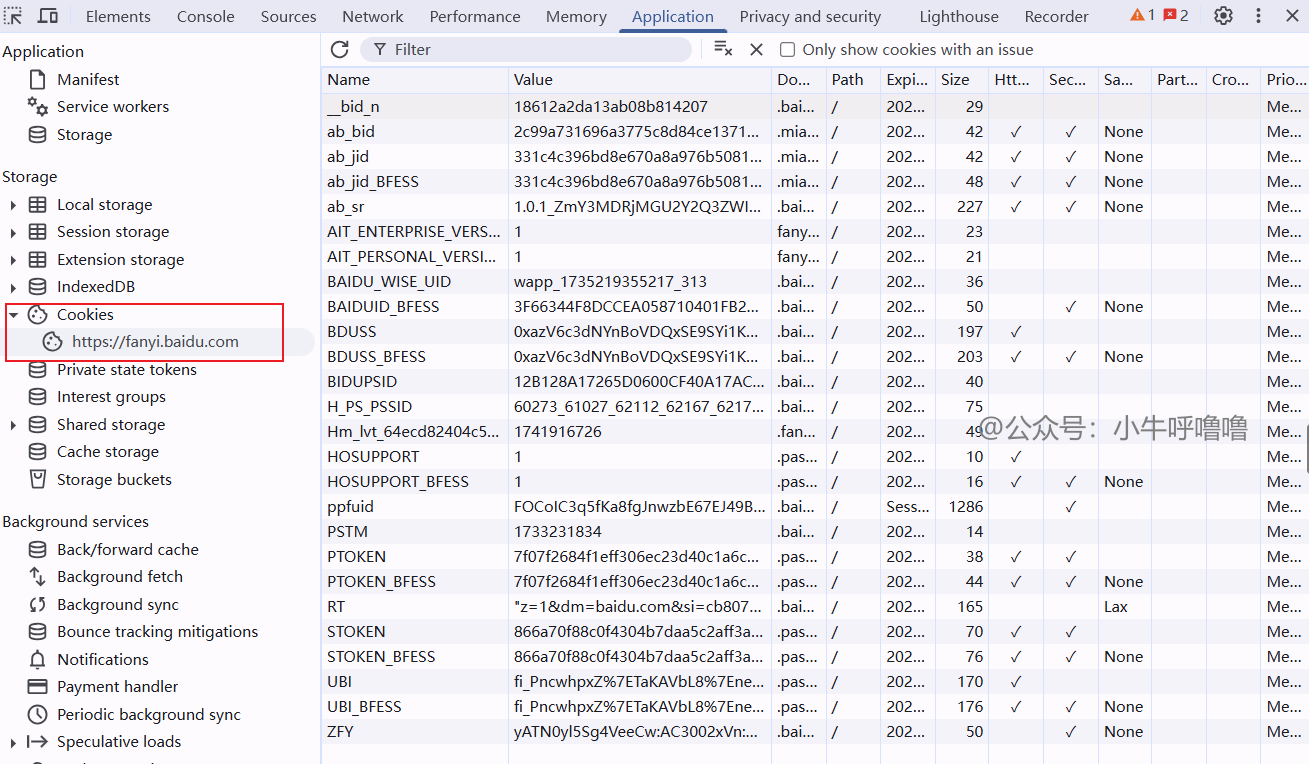Click the inspect element picker icon
This screenshot has height=764, width=1309.
click(x=13, y=16)
